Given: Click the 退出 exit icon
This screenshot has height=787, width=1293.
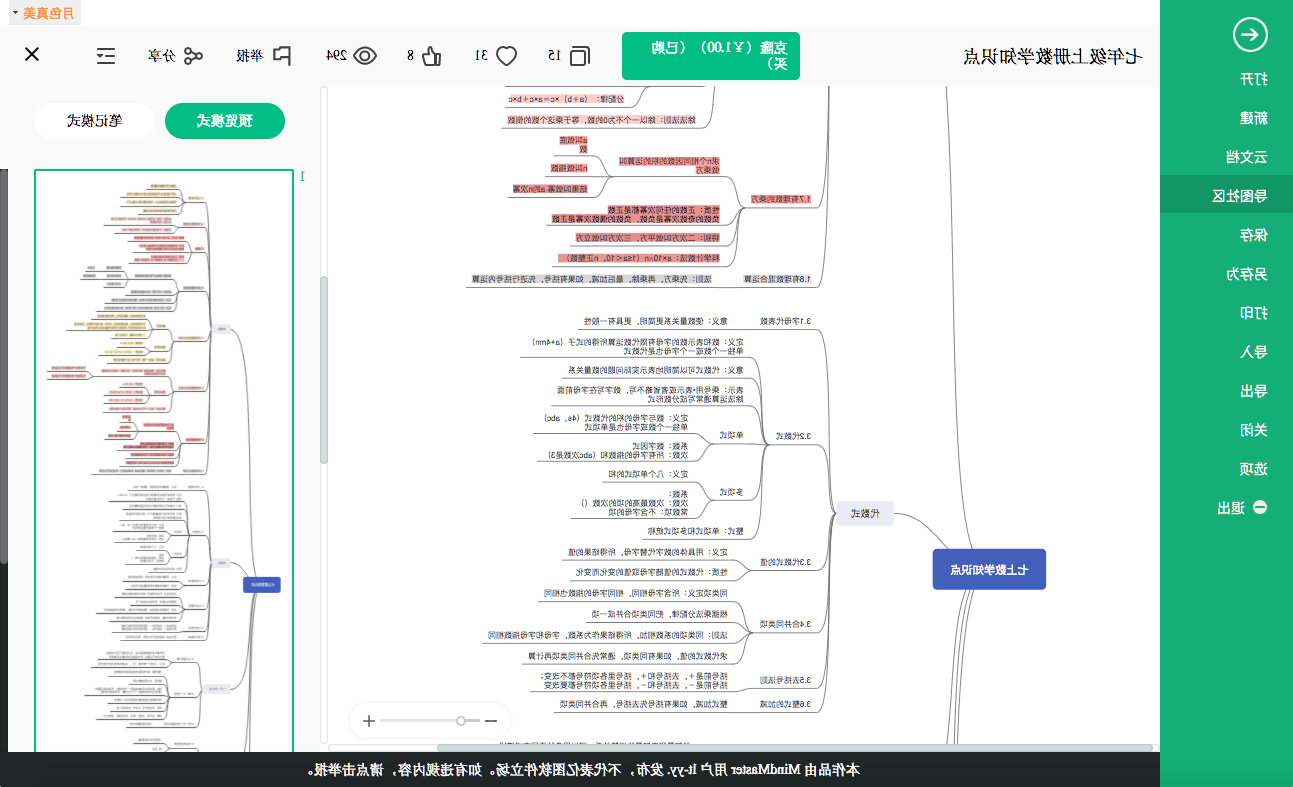Looking at the screenshot, I should coord(1260,507).
